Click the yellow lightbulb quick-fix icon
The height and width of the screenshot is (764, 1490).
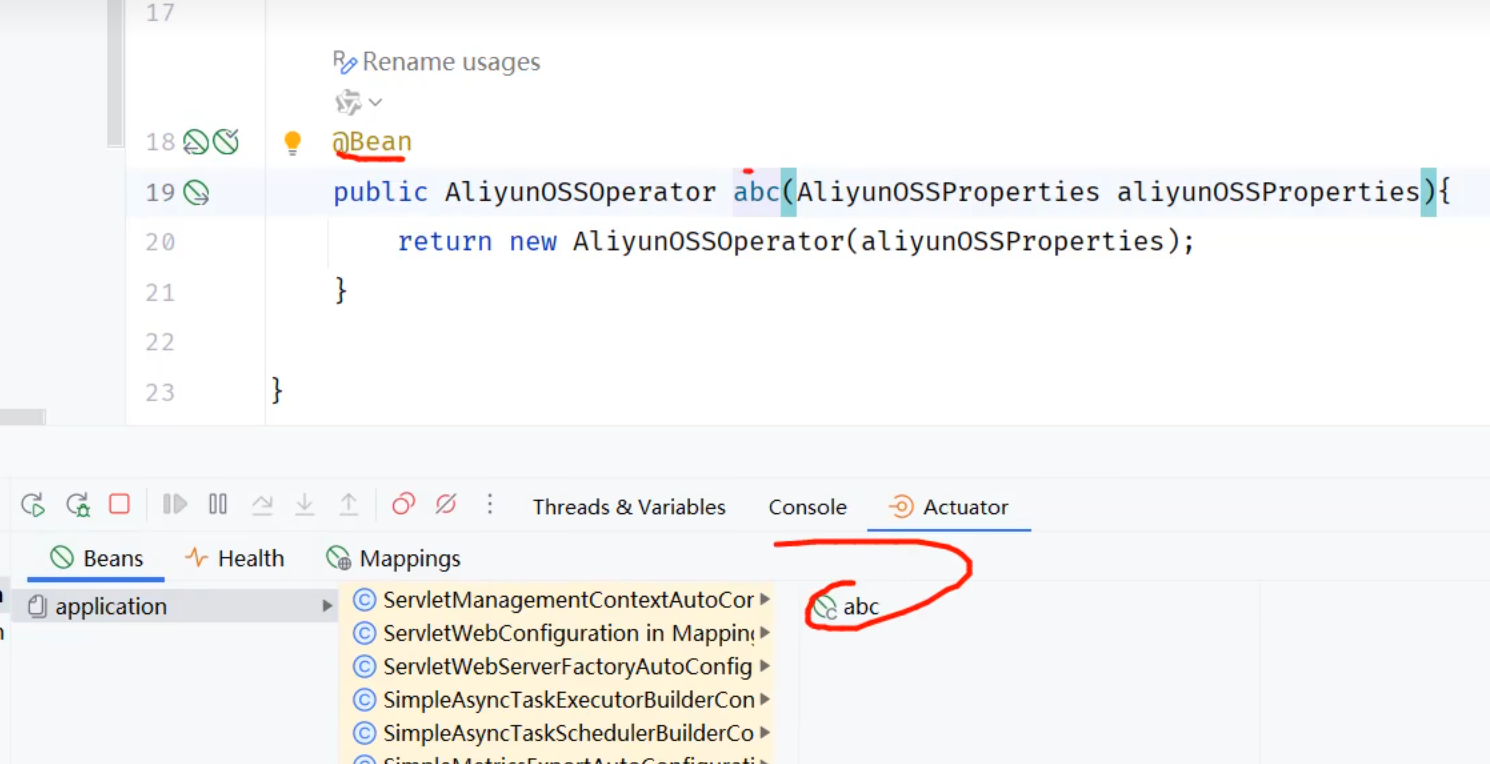(292, 143)
